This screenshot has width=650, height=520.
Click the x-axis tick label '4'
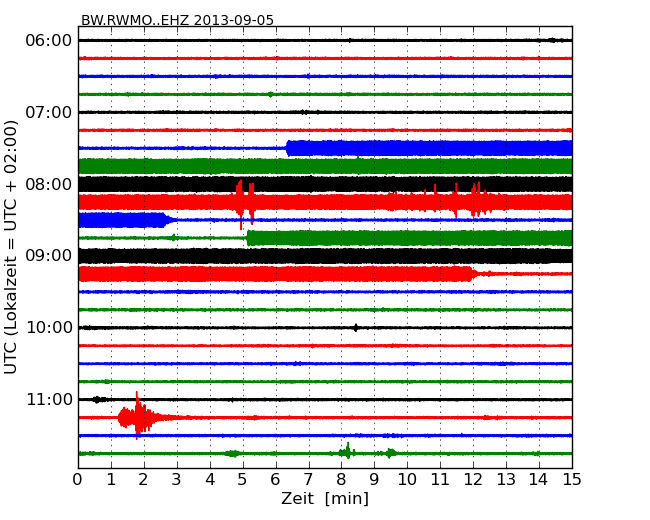coord(210,480)
